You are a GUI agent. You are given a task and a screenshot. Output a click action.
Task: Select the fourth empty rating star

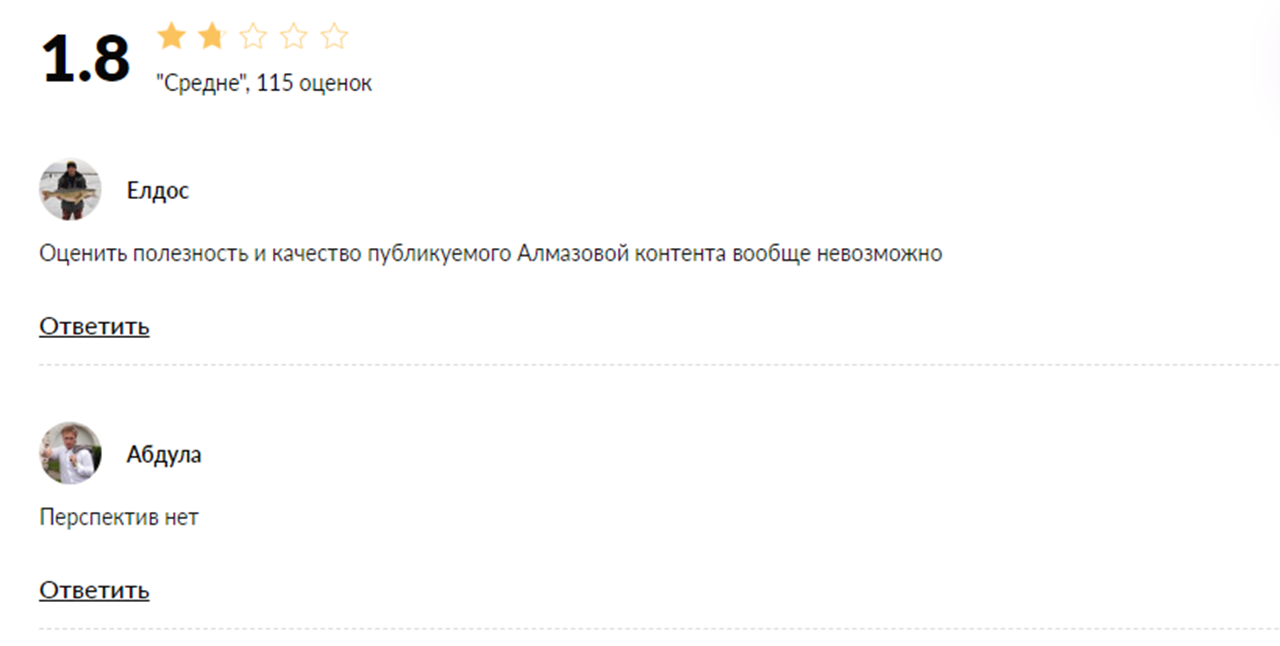[x=294, y=37]
